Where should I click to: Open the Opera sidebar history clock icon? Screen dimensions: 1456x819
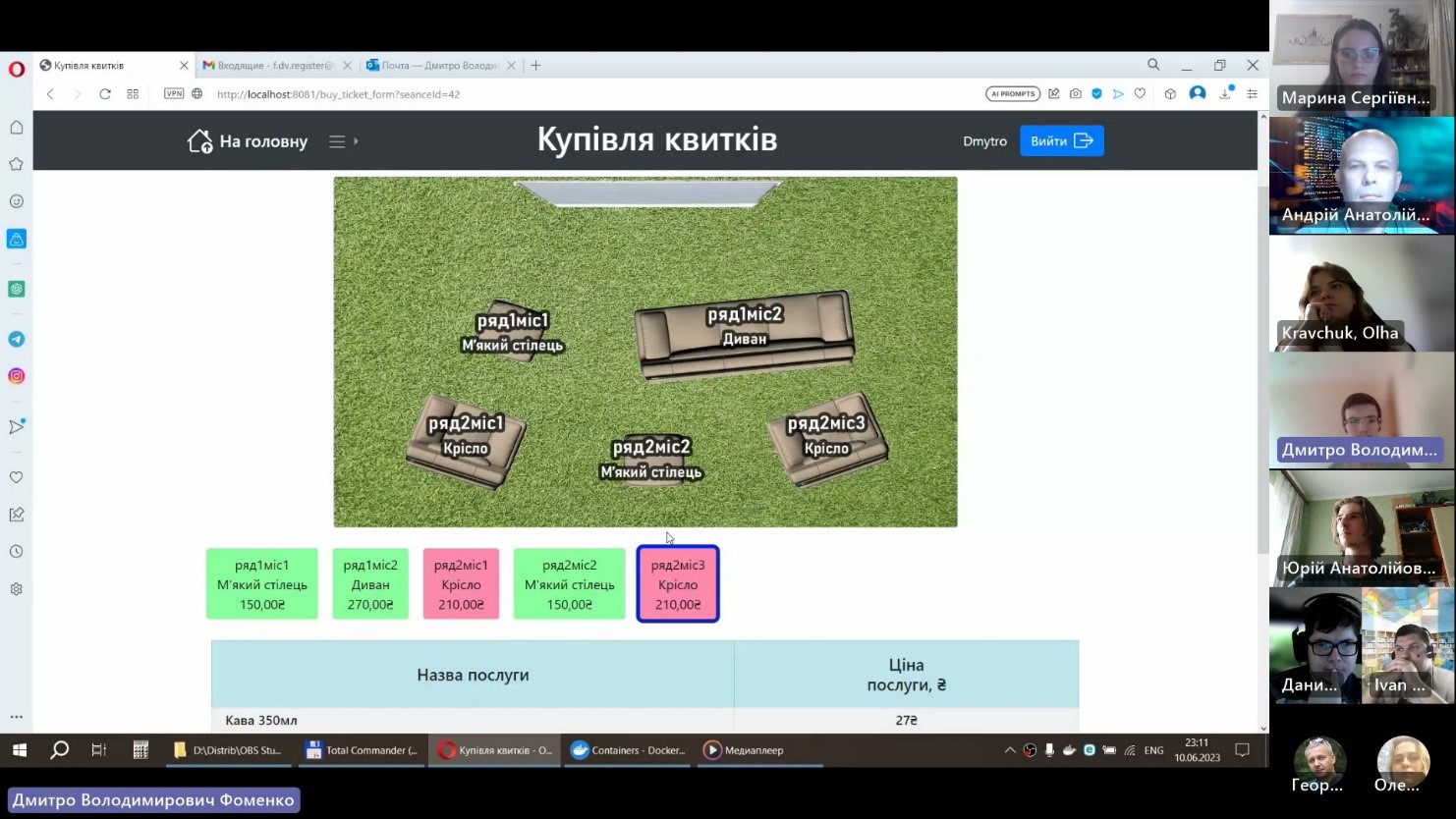point(17,552)
